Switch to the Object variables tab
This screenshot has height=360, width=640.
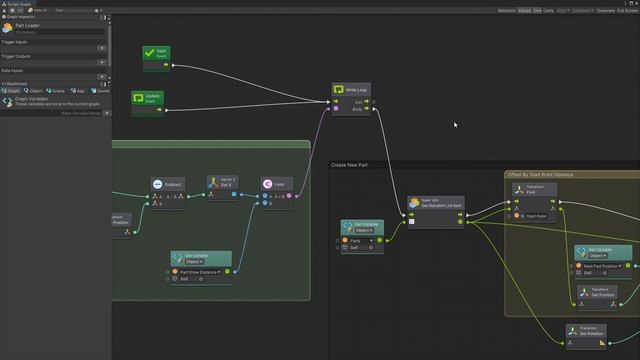click(x=33, y=91)
